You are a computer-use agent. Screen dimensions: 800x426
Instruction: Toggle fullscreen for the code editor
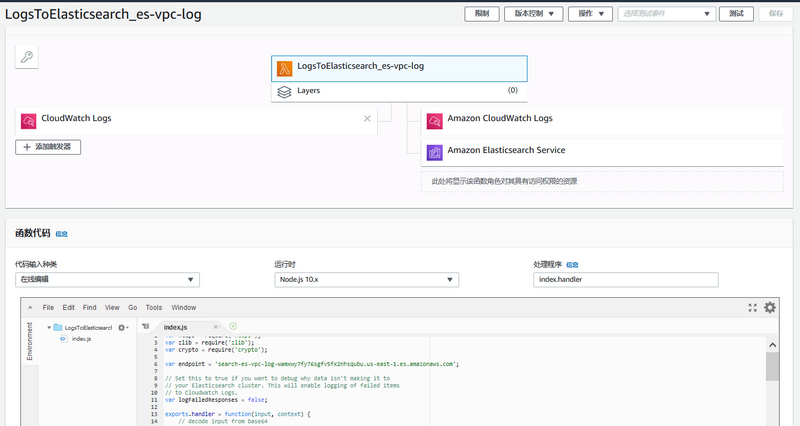click(x=753, y=308)
